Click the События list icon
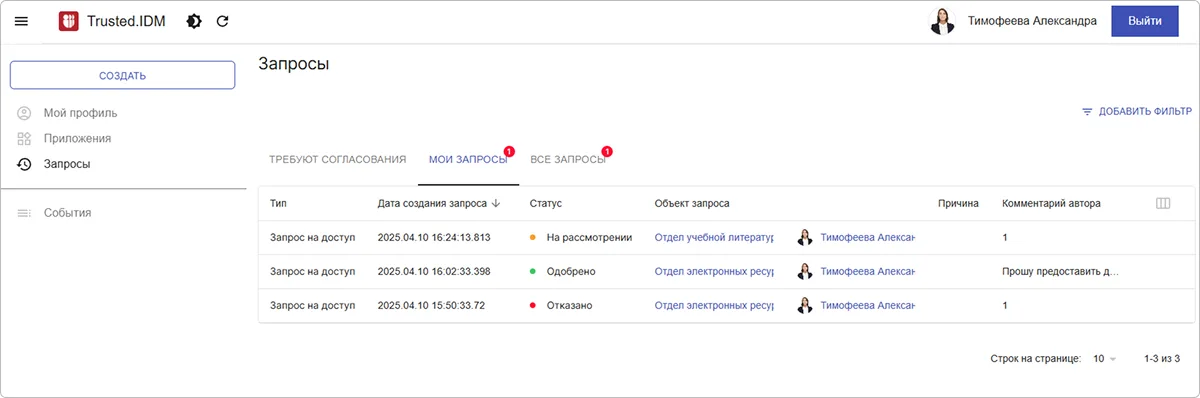 (x=25, y=213)
